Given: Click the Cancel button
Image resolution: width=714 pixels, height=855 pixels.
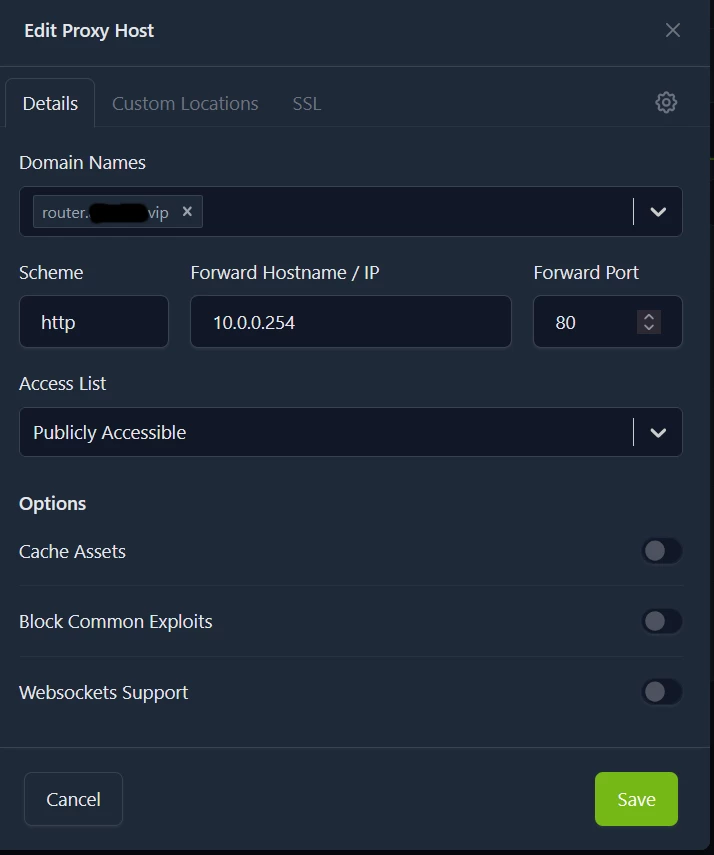Looking at the screenshot, I should tap(73, 799).
